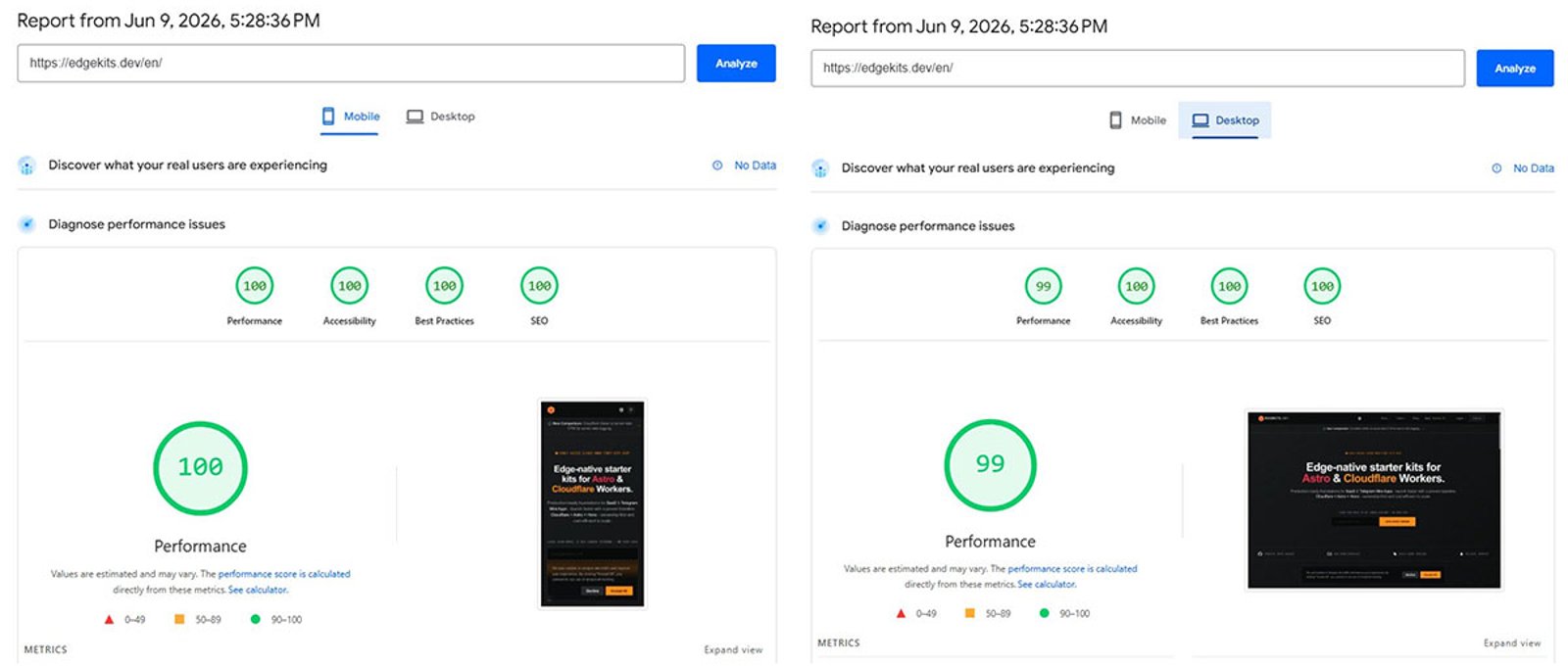Click Analyze button in left report
Image resolution: width=1568 pixels, height=666 pixels.
coord(736,64)
